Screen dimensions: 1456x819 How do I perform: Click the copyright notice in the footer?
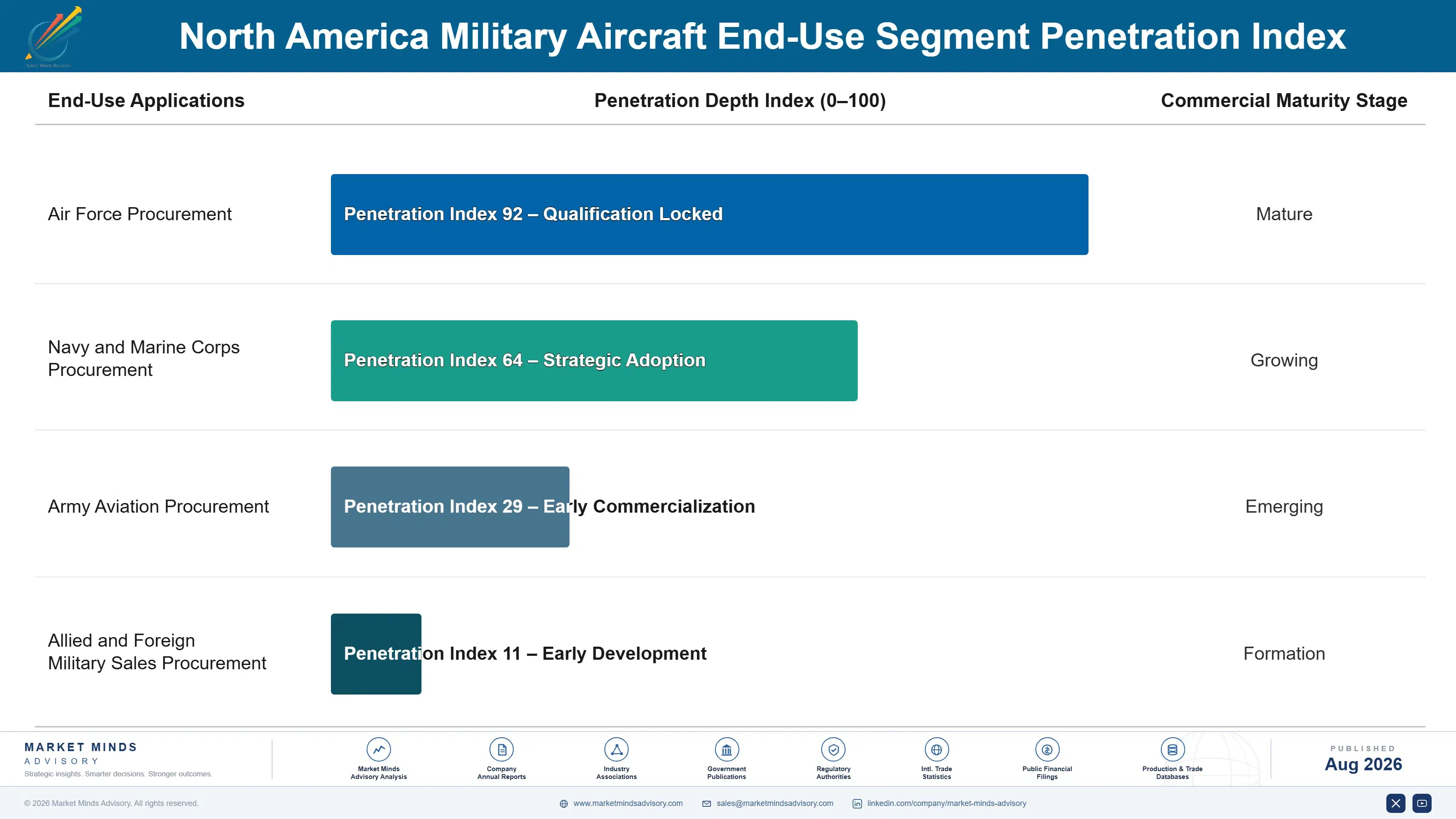(111, 803)
